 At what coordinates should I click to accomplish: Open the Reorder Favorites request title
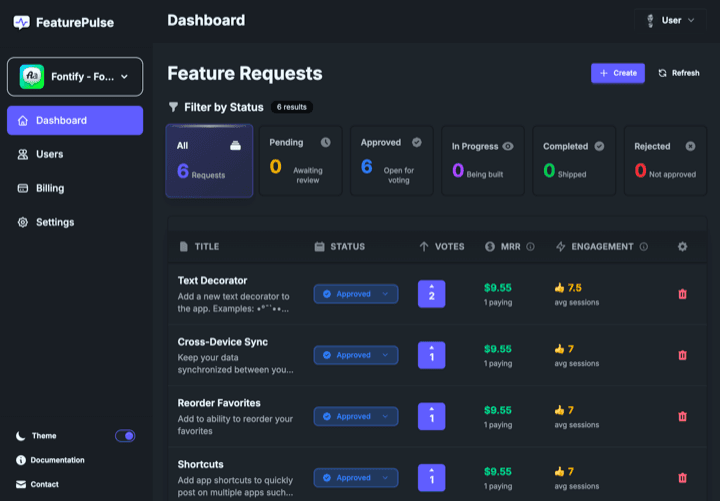click(219, 403)
